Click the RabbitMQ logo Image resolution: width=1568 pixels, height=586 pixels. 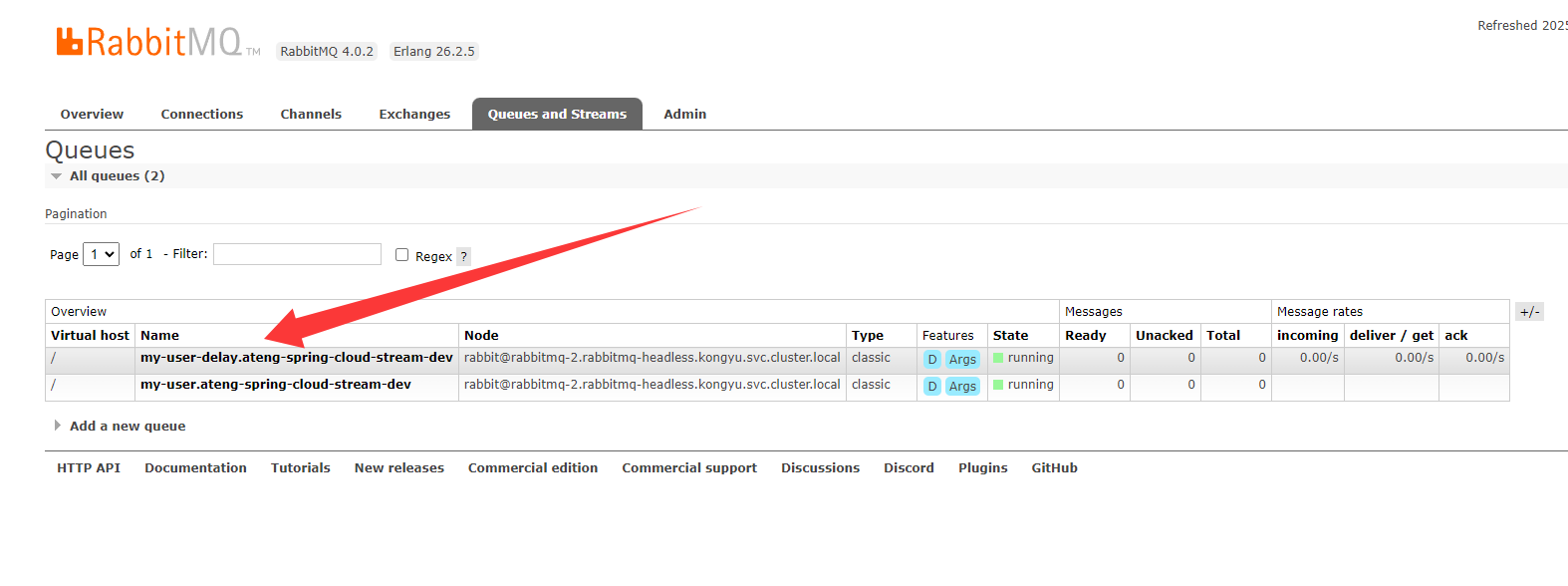pyautogui.click(x=149, y=43)
